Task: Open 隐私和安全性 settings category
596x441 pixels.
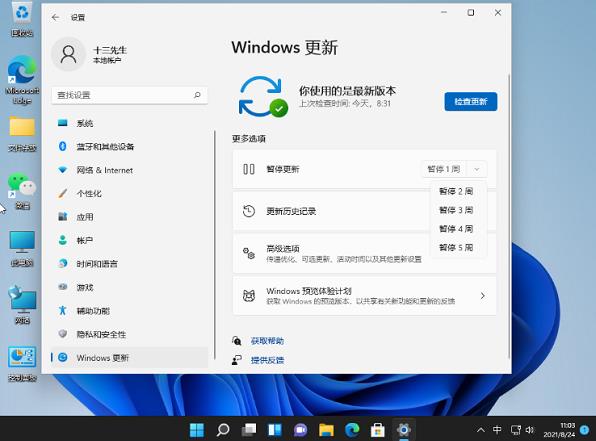Action: click(x=129, y=334)
